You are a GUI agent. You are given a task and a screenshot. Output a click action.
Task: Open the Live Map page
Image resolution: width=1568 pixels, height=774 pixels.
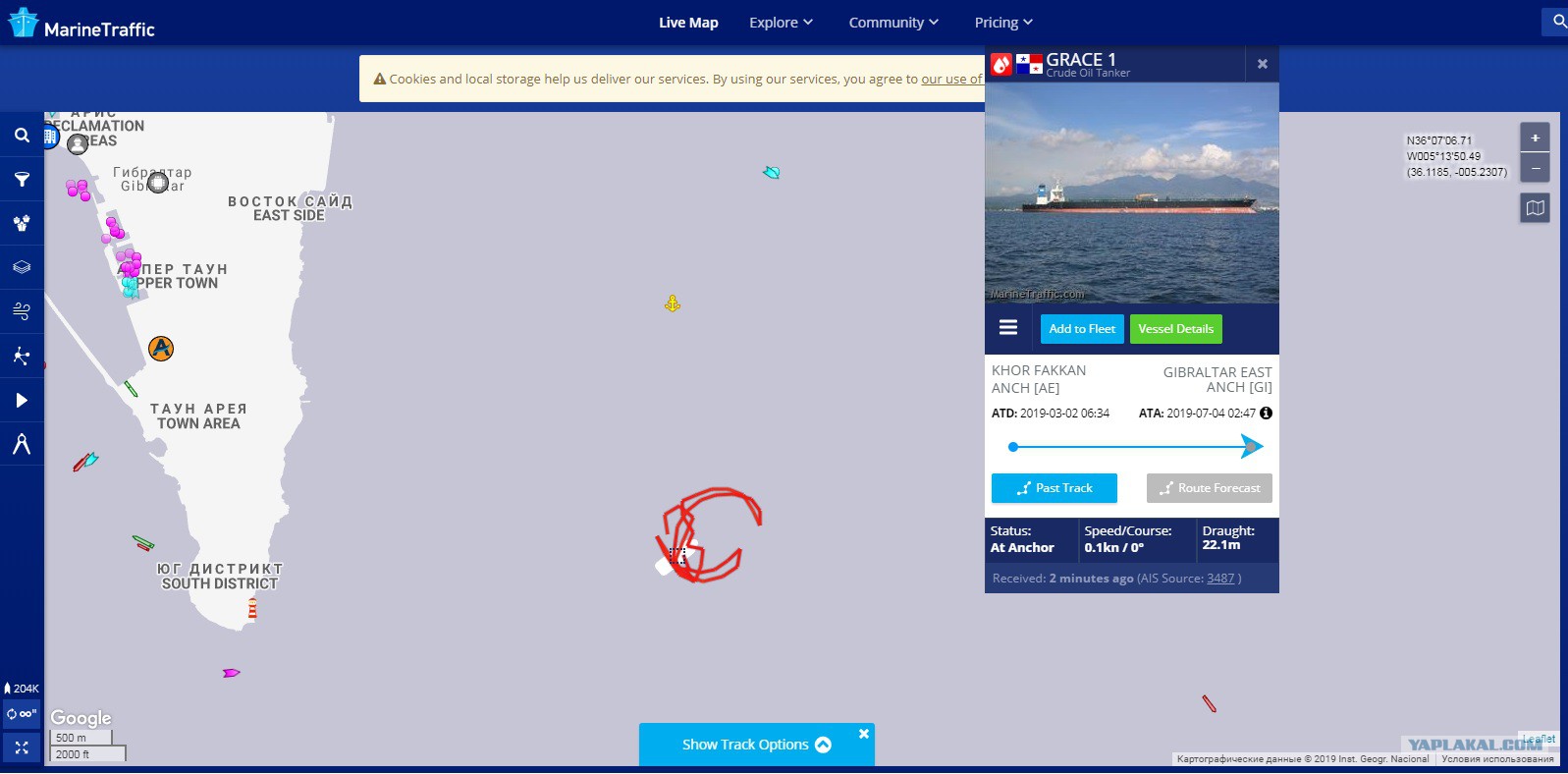coord(688,23)
